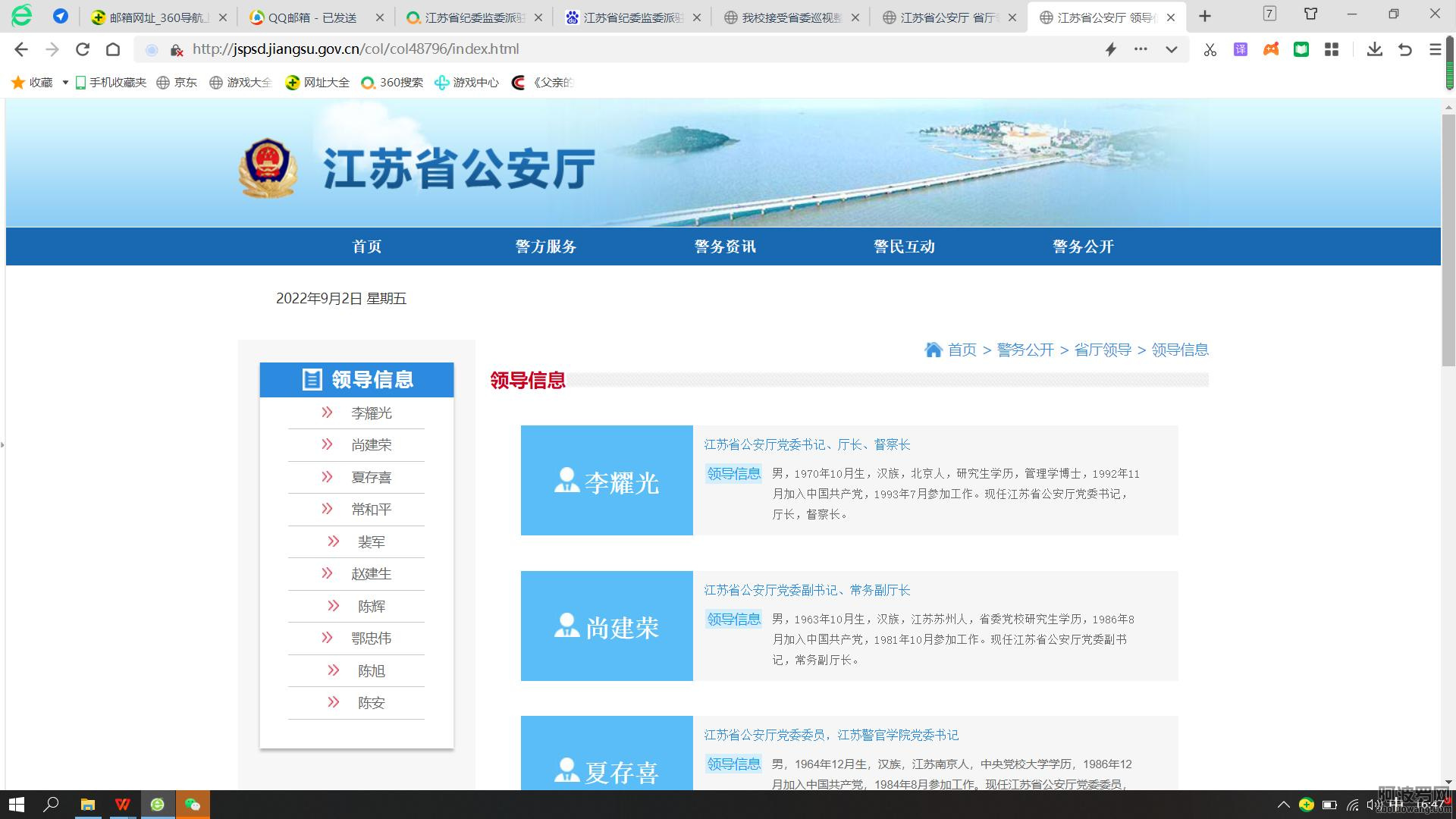Screen dimensions: 1456x819
Task: Select 陈安 in the sidebar list
Action: (x=372, y=703)
